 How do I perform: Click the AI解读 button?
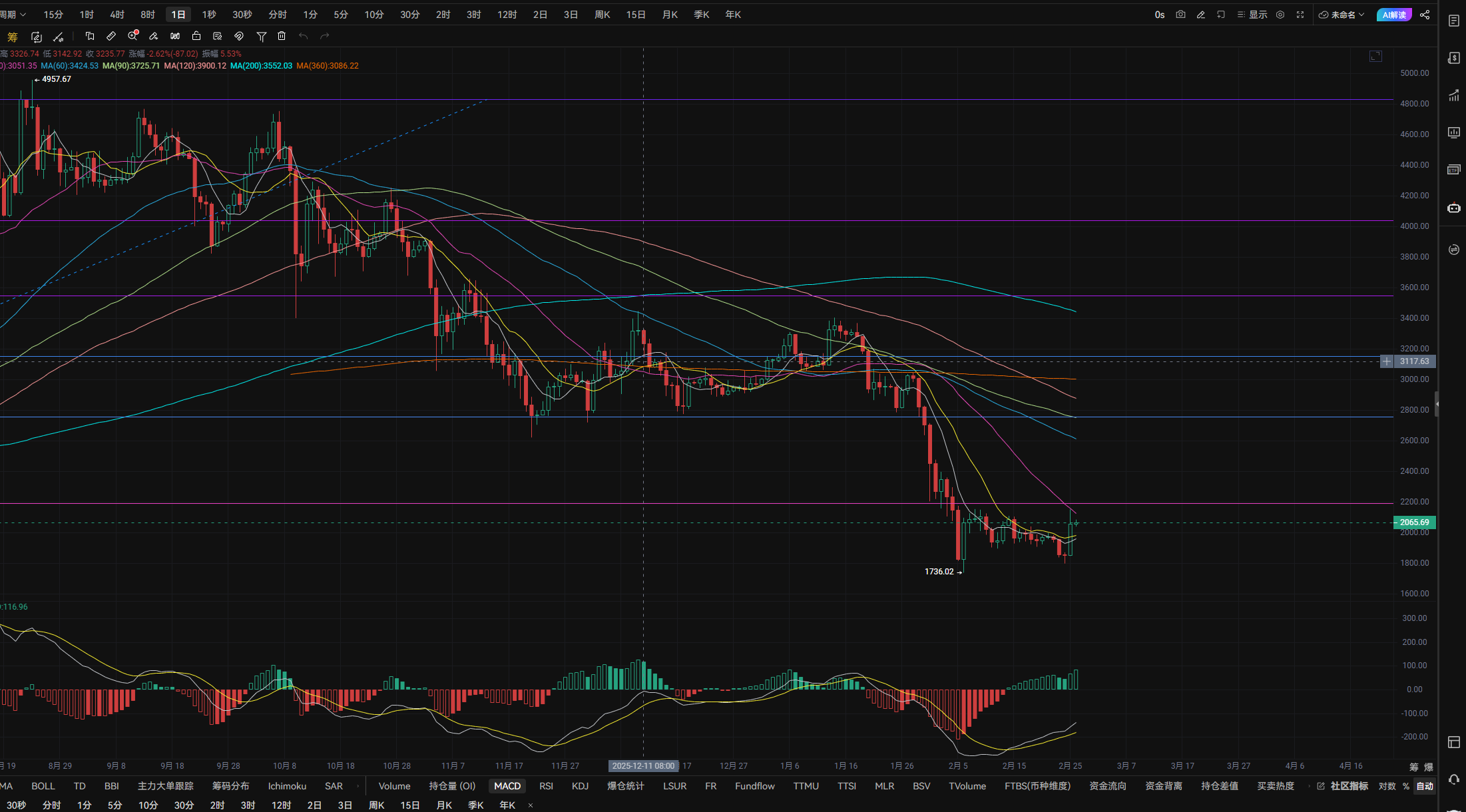[x=1393, y=15]
